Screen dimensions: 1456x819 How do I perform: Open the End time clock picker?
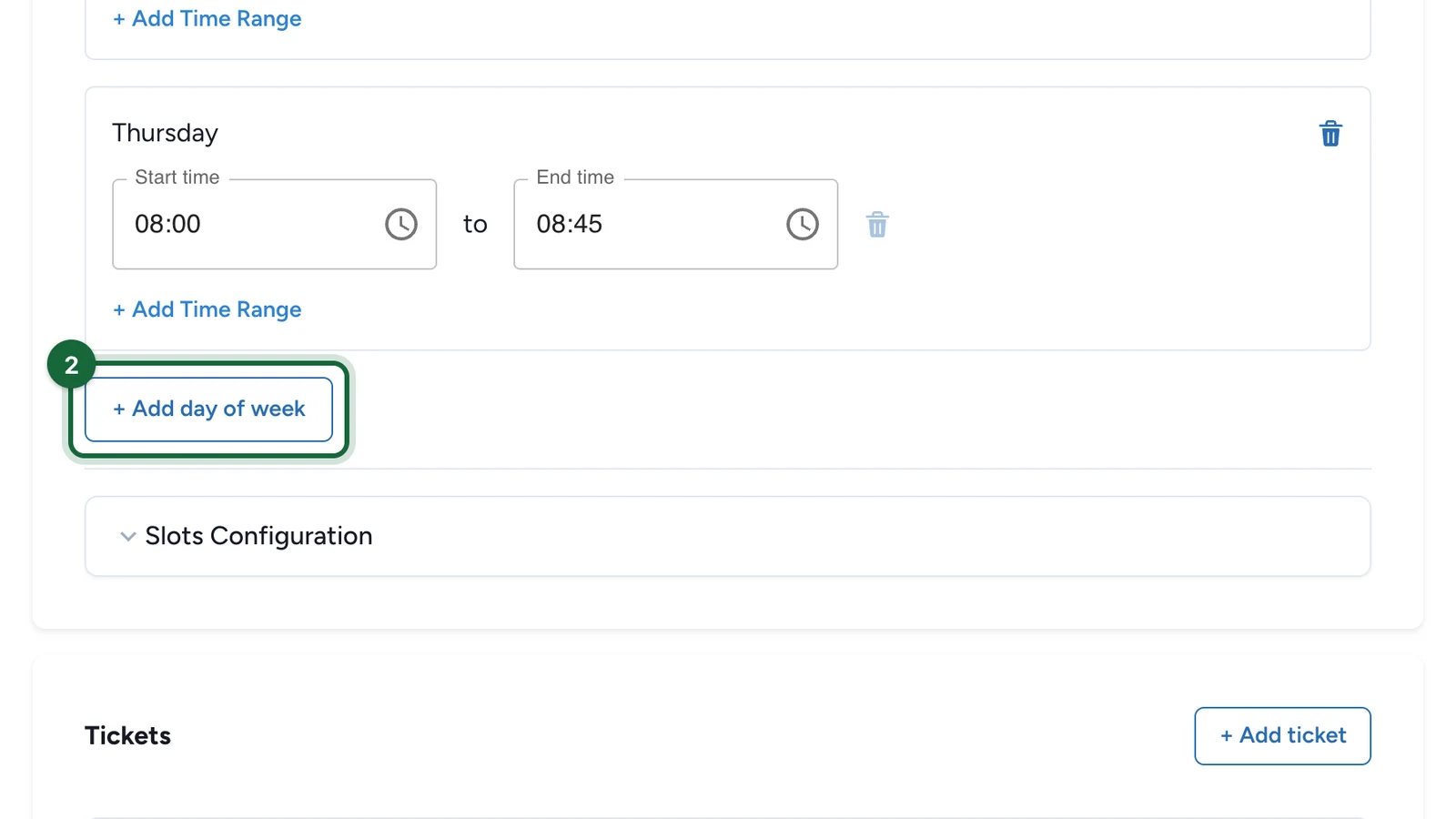pos(803,224)
